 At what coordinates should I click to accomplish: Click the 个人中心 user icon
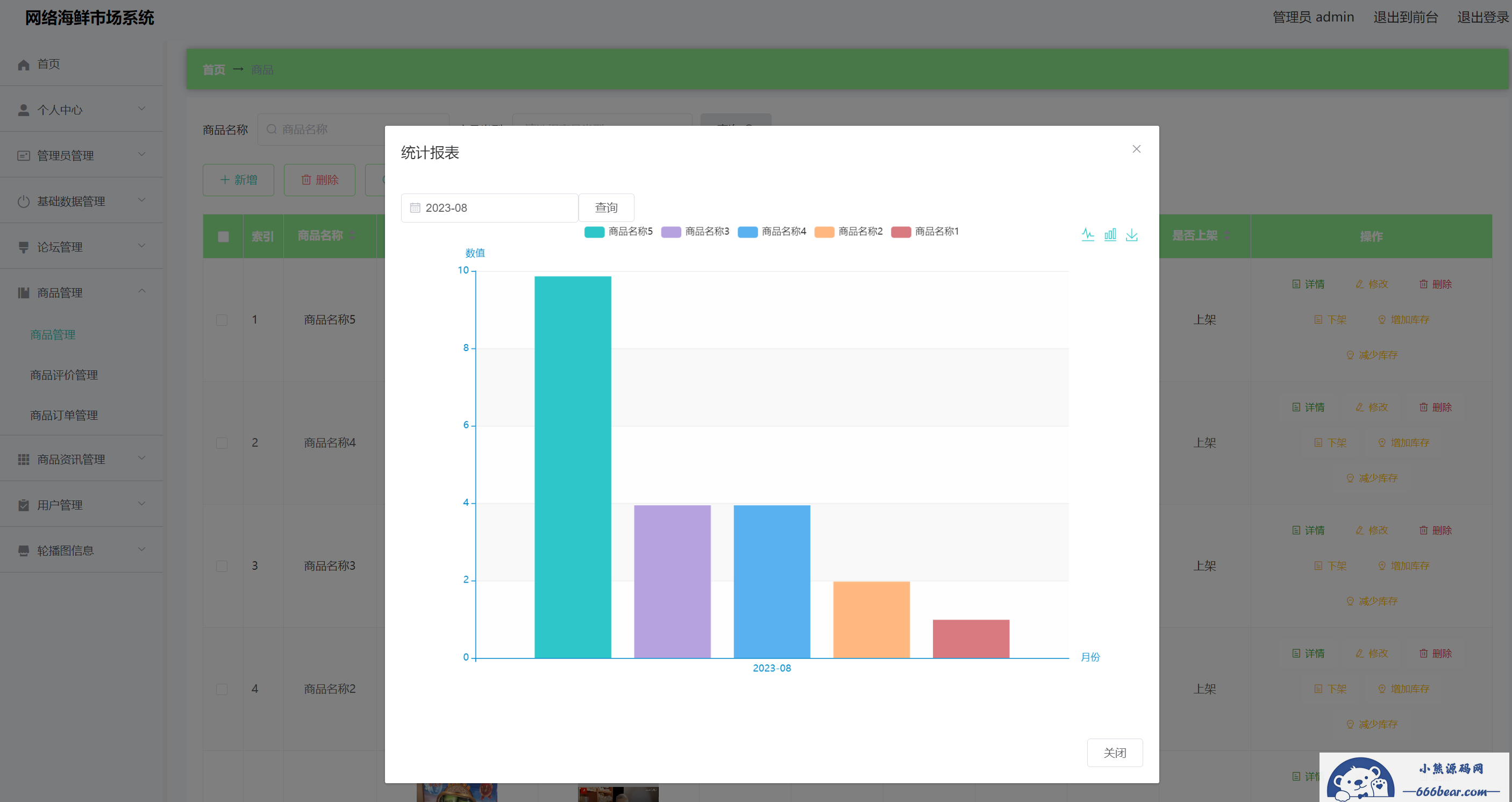[24, 110]
